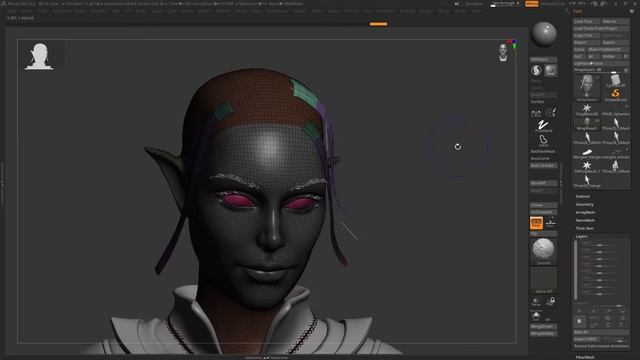Click the highlighted orange button in the top bar
640x360 pixels.
pyautogui.click(x=531, y=4)
